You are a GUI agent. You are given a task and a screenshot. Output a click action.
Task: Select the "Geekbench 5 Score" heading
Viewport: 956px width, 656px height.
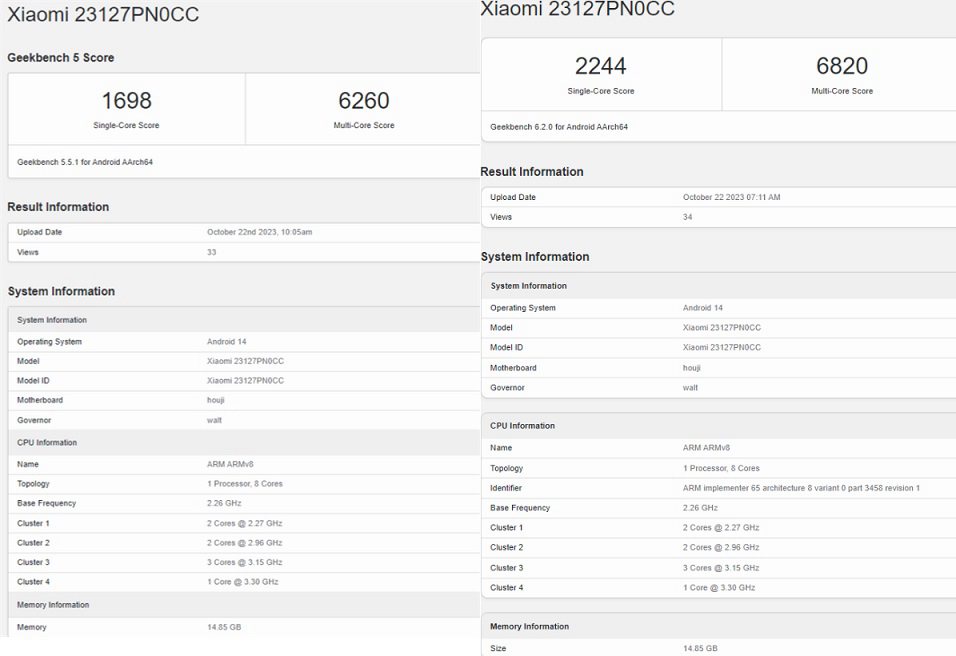[x=61, y=57]
